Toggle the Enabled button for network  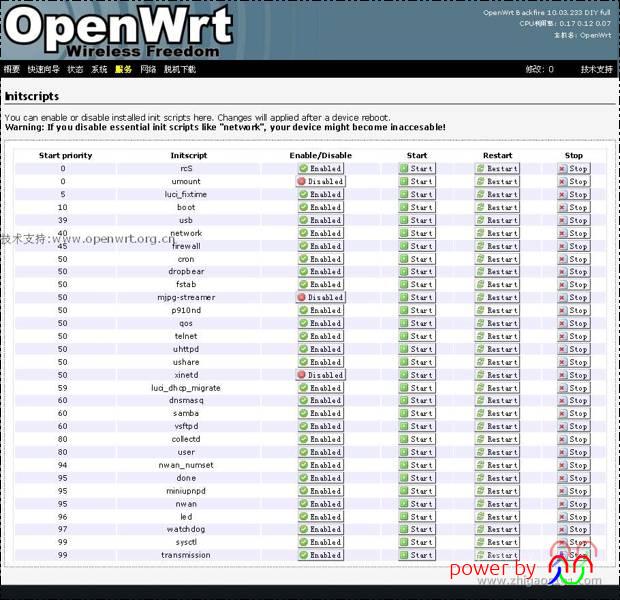click(x=321, y=233)
